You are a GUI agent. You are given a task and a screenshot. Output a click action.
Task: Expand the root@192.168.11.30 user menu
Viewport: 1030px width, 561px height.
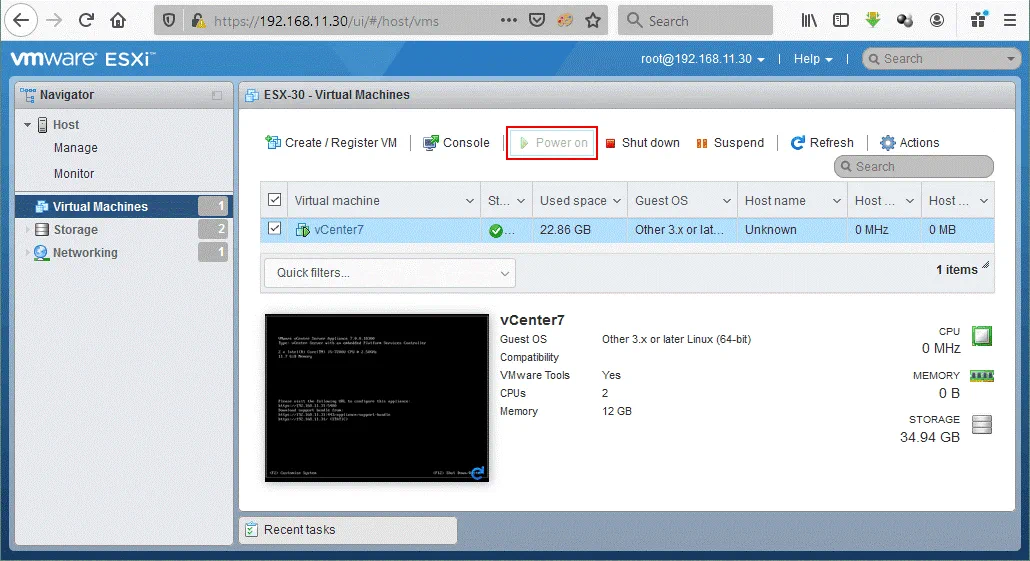[703, 59]
